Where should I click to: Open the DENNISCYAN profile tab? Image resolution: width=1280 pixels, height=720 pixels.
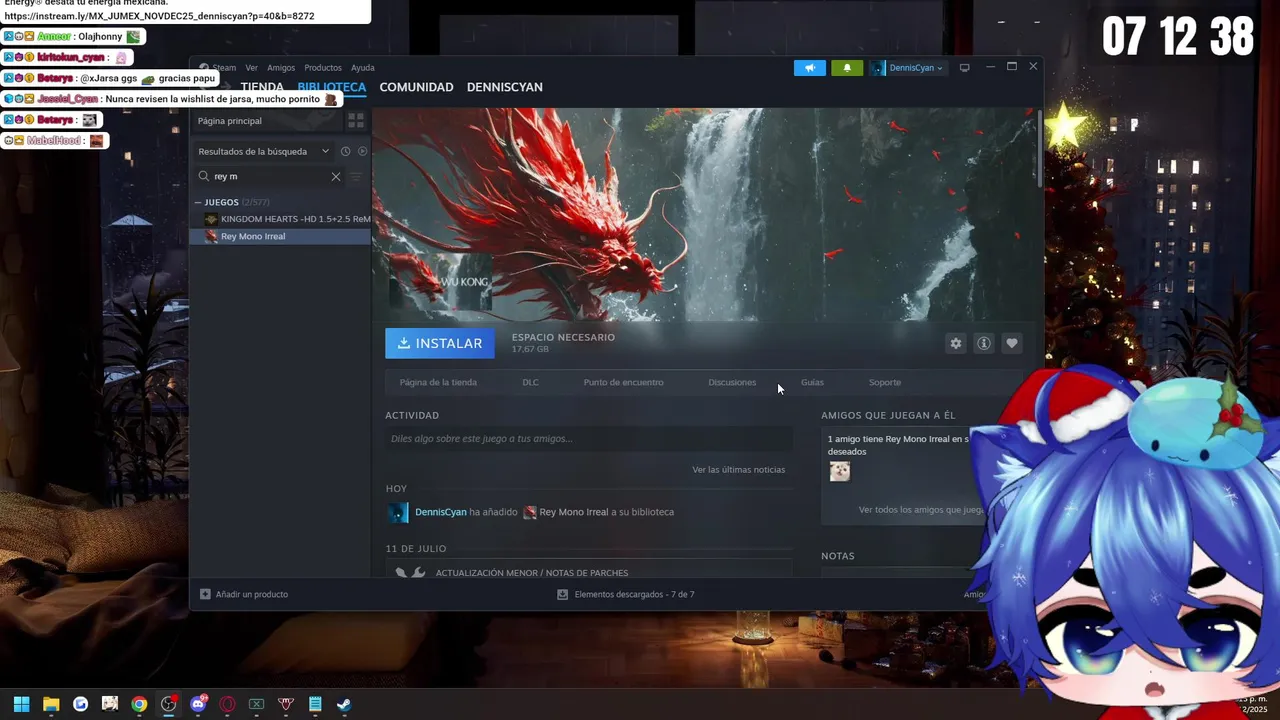pyautogui.click(x=505, y=87)
